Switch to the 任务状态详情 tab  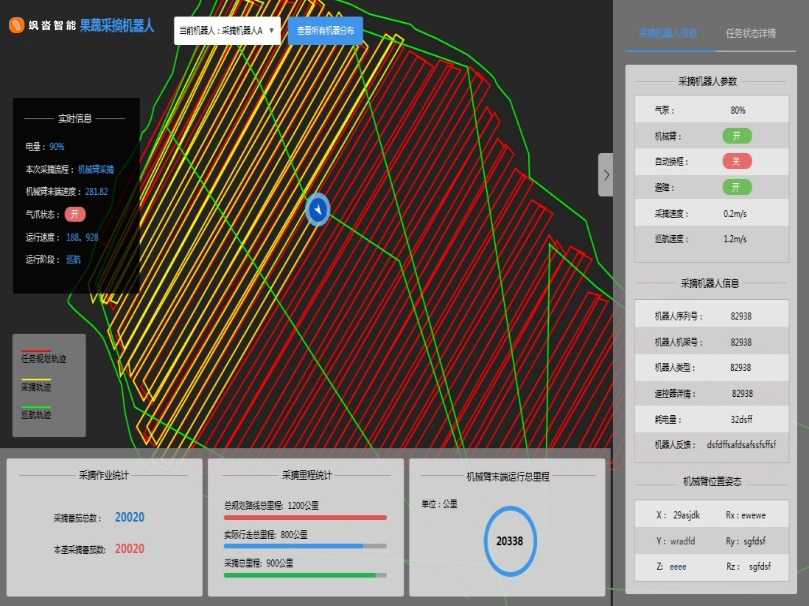point(750,33)
